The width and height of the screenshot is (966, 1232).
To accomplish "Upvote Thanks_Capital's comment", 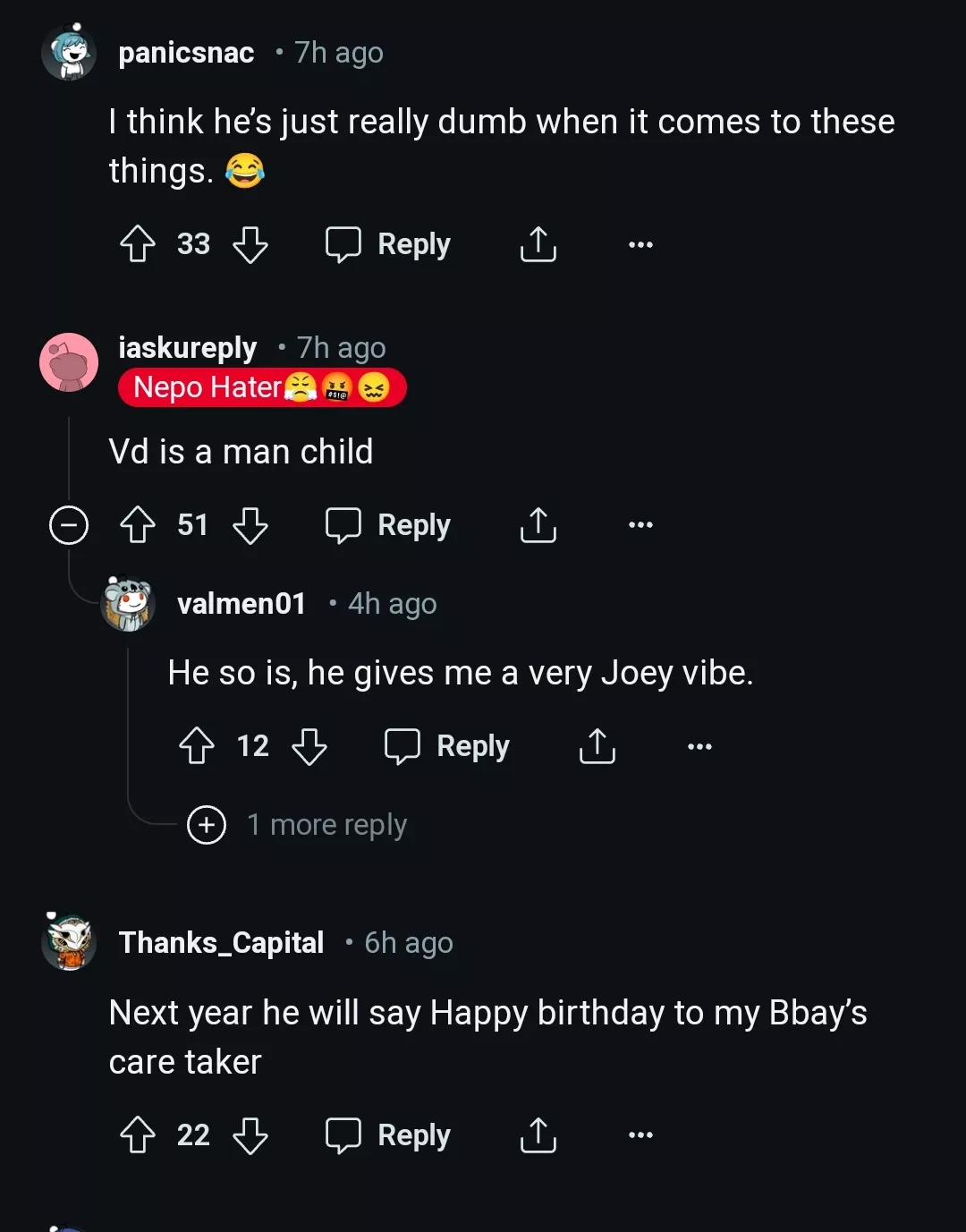I will (x=138, y=1135).
